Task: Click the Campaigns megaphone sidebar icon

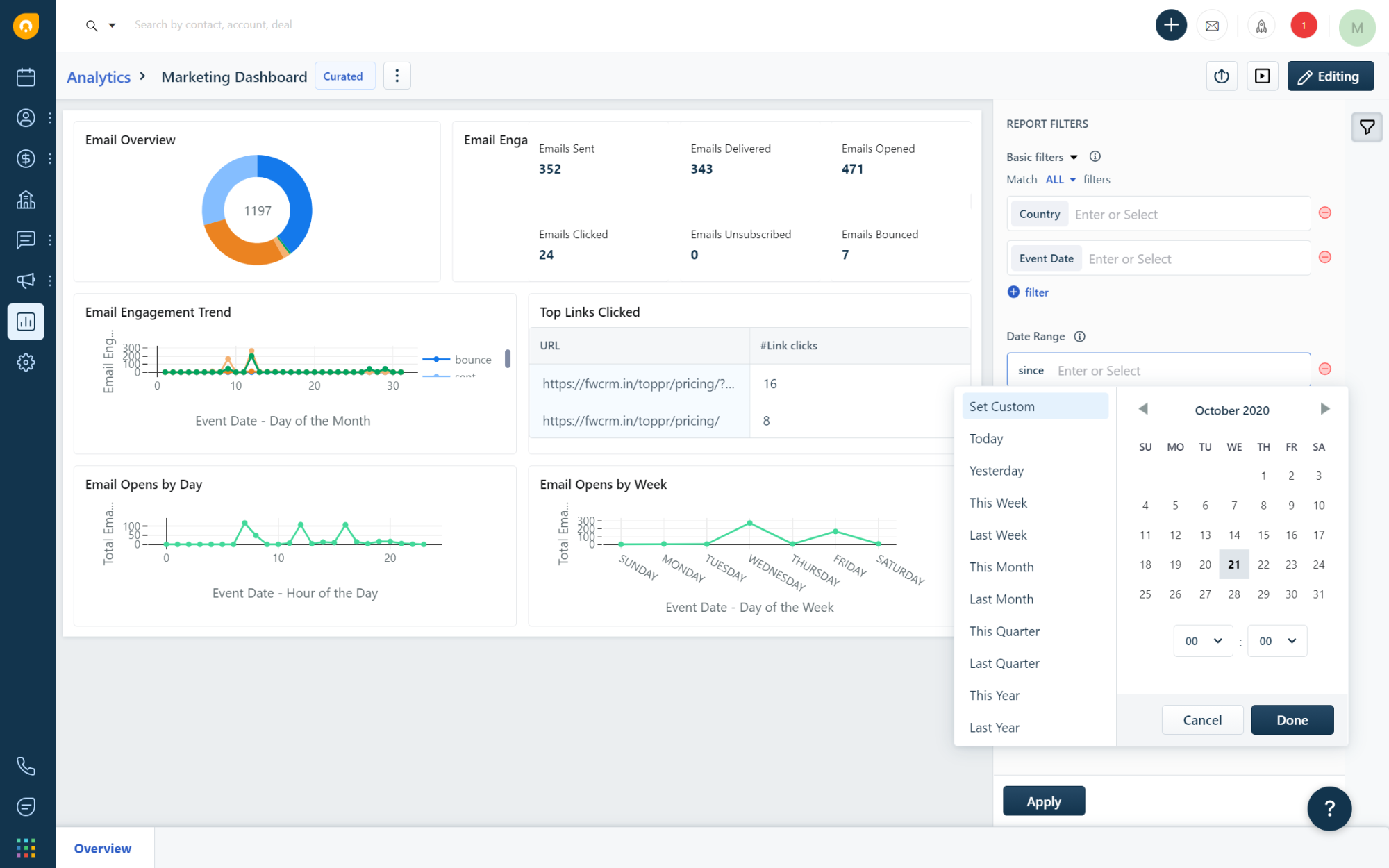Action: 26,281
